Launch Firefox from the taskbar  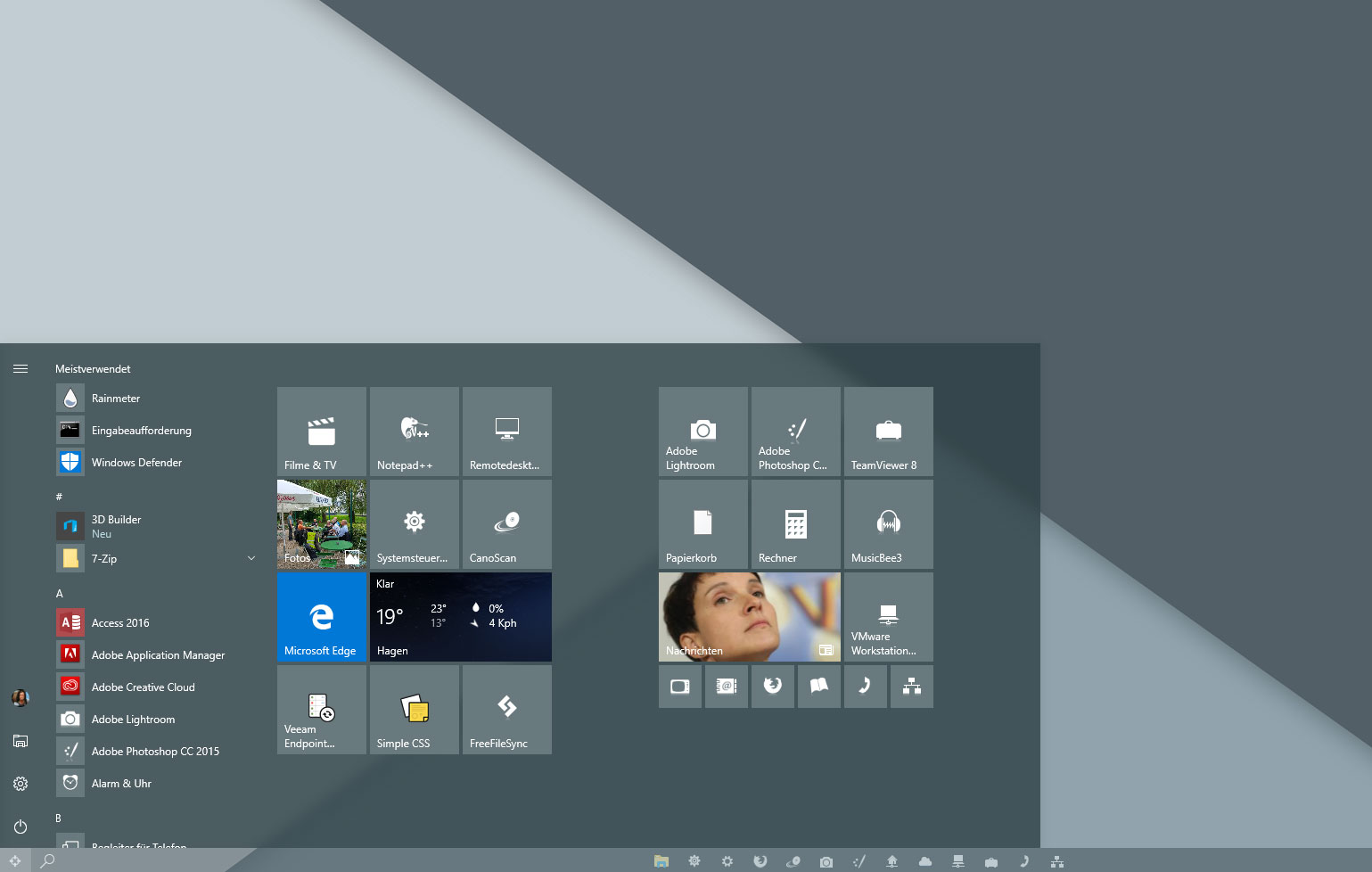760,861
